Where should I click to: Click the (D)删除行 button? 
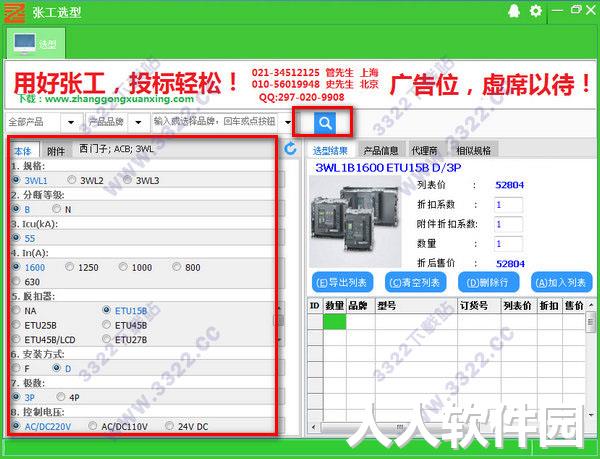click(x=489, y=282)
